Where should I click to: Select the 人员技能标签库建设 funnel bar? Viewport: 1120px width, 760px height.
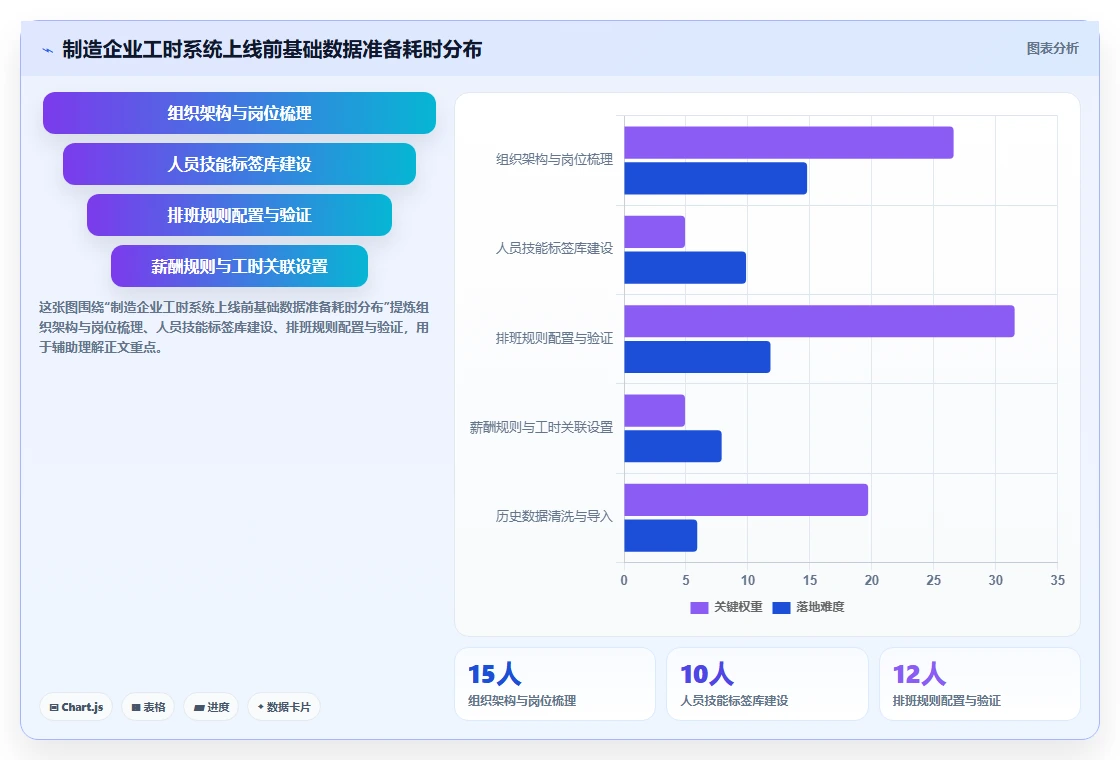pos(239,164)
